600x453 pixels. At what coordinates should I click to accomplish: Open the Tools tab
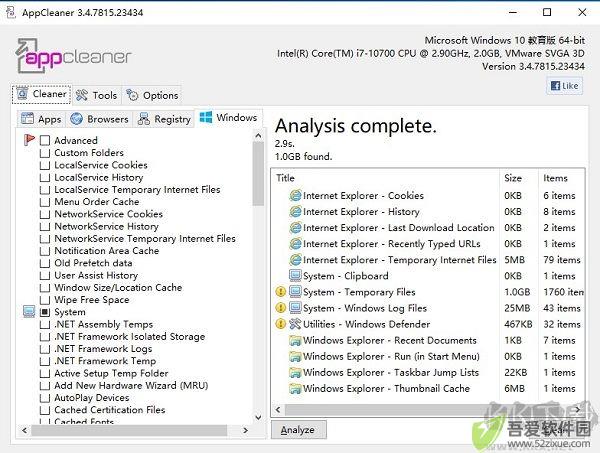pyautogui.click(x=96, y=95)
